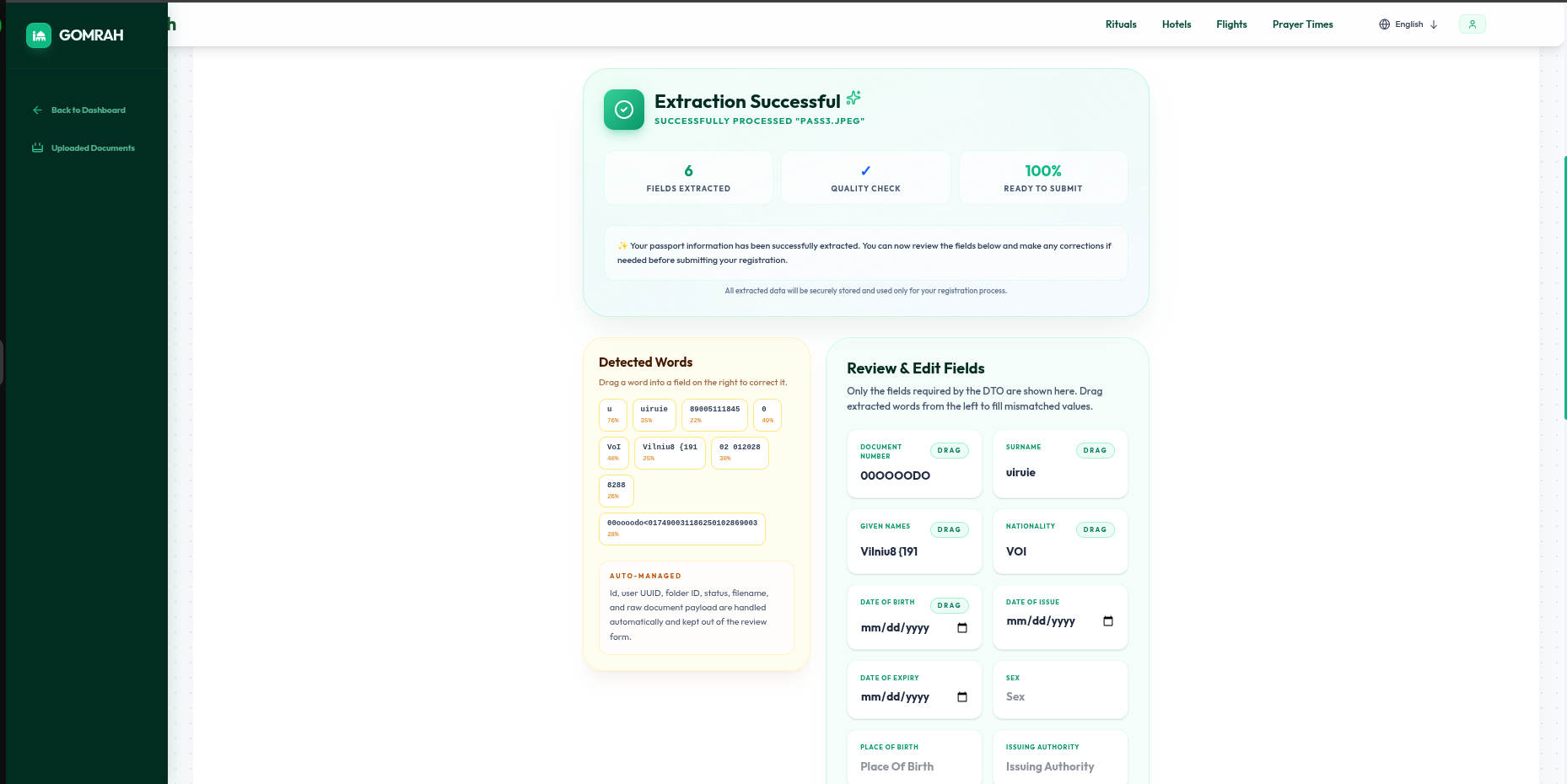Edit the Given Names field Vilniu8 (191

tap(914, 551)
